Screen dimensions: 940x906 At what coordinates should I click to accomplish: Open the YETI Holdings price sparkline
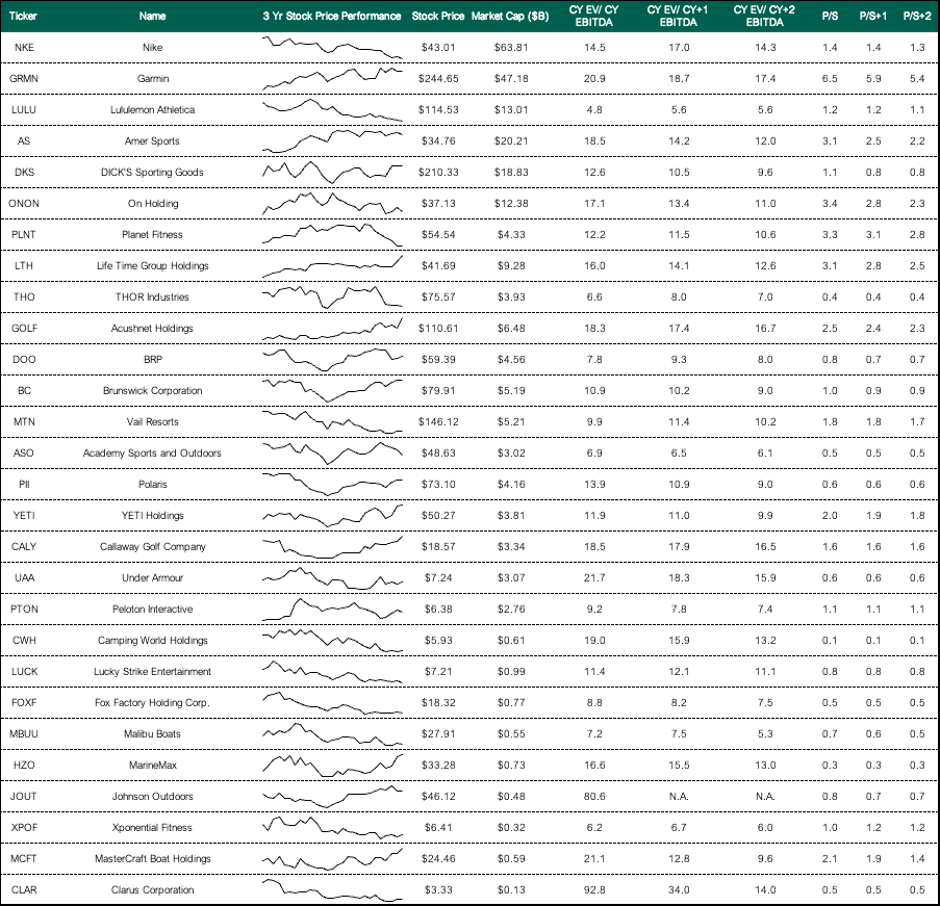pos(333,515)
